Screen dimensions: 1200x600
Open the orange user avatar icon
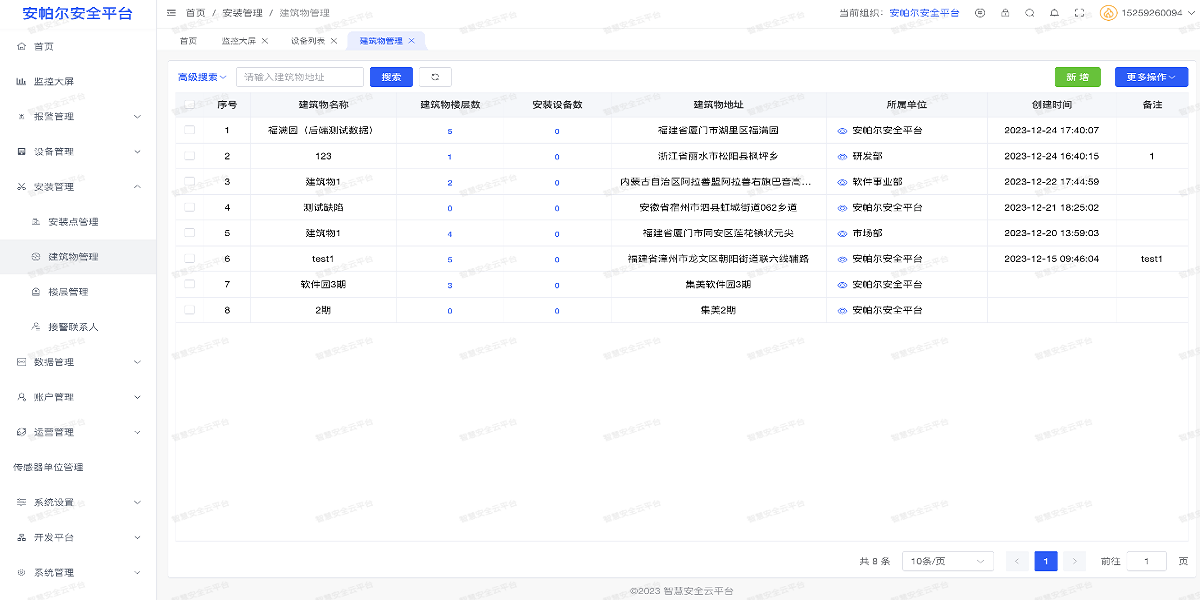coord(1108,13)
